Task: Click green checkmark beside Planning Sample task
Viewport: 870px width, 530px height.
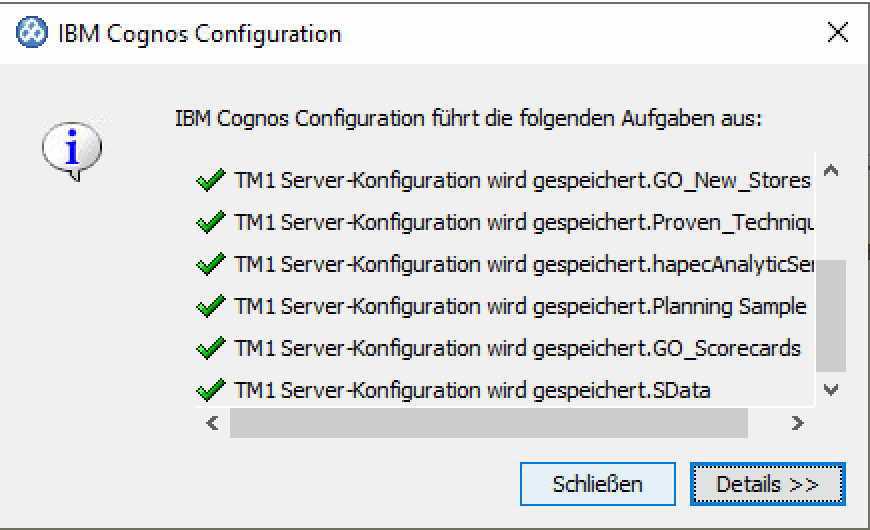Action: (210, 307)
